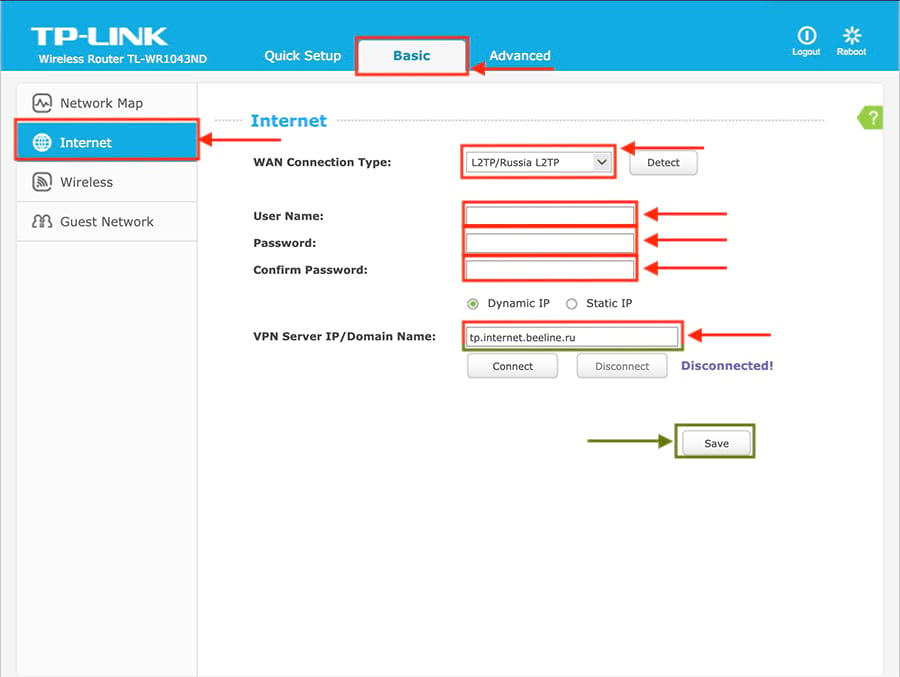Image resolution: width=900 pixels, height=677 pixels.
Task: Click the Internet section heading
Action: pyautogui.click(x=289, y=121)
